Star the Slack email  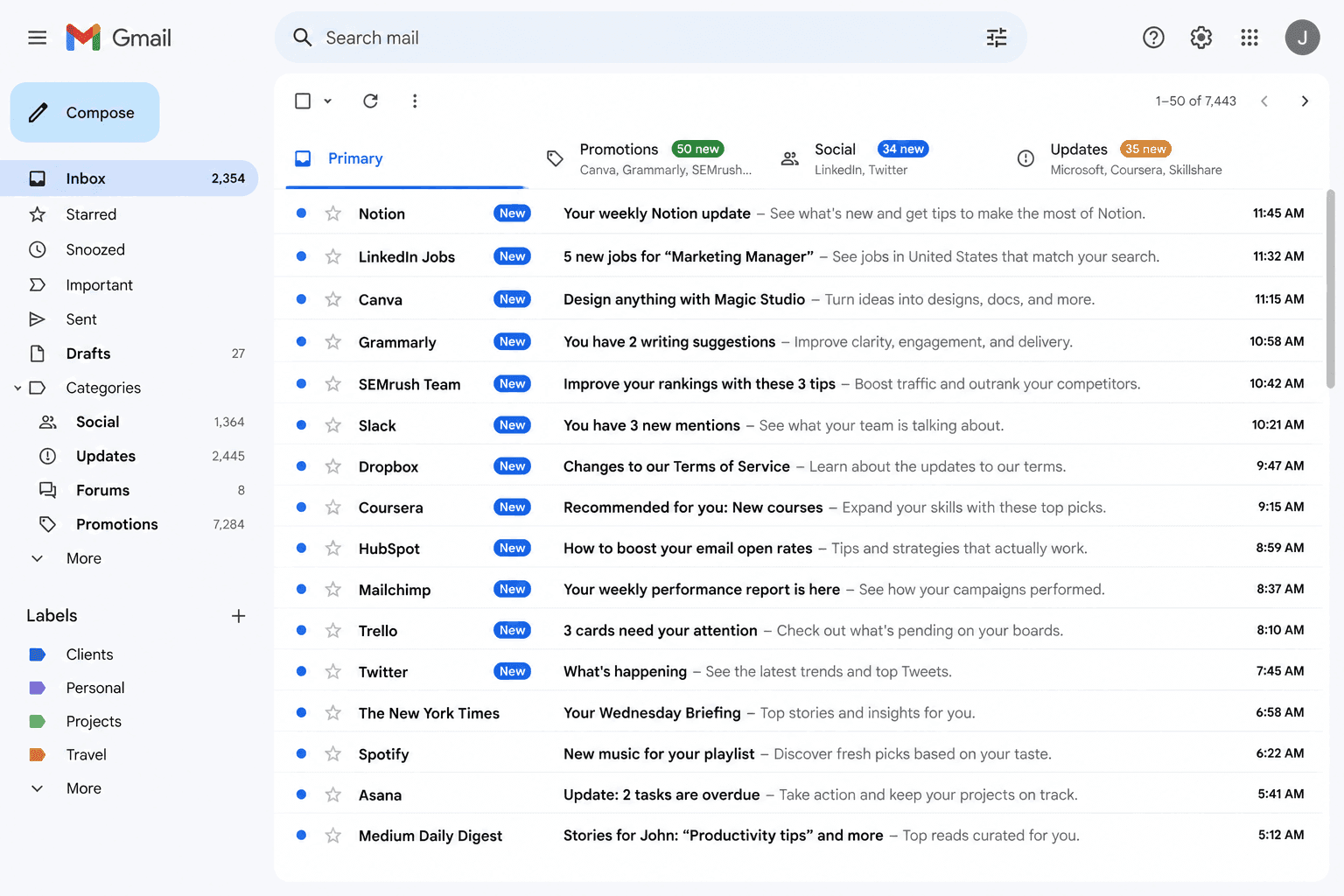click(x=333, y=425)
